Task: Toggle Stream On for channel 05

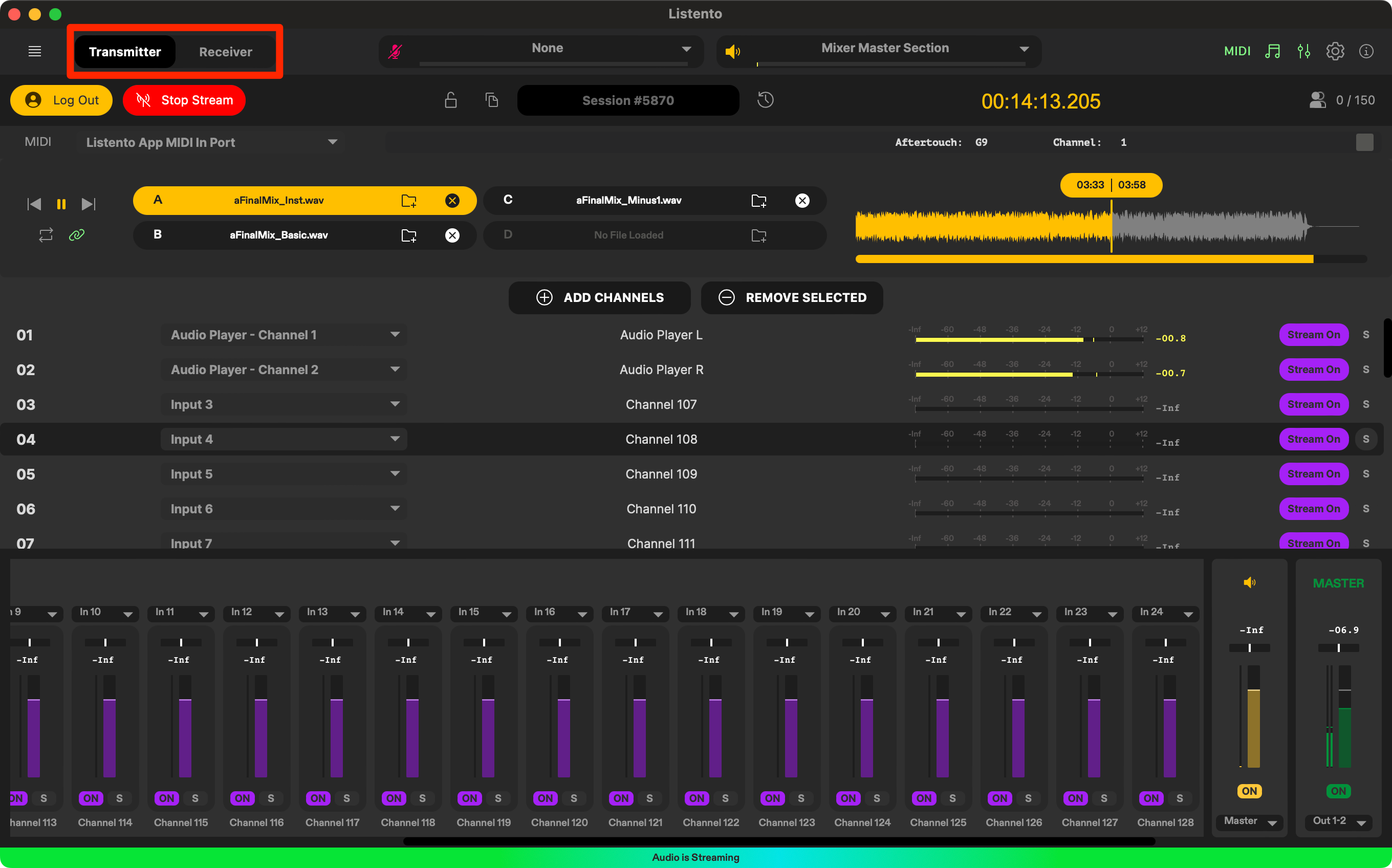Action: pyautogui.click(x=1313, y=473)
